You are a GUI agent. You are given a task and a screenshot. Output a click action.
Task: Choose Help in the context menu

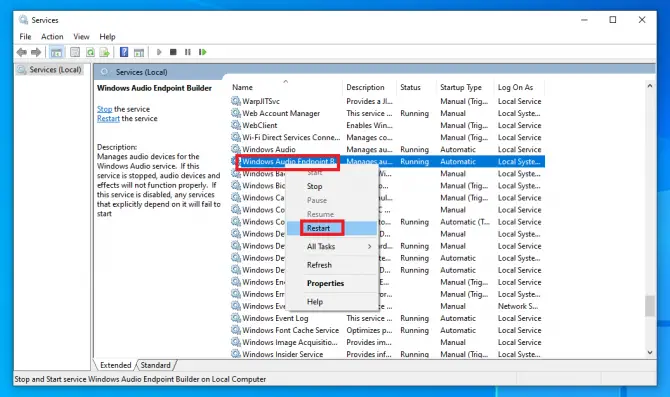[x=332, y=302]
